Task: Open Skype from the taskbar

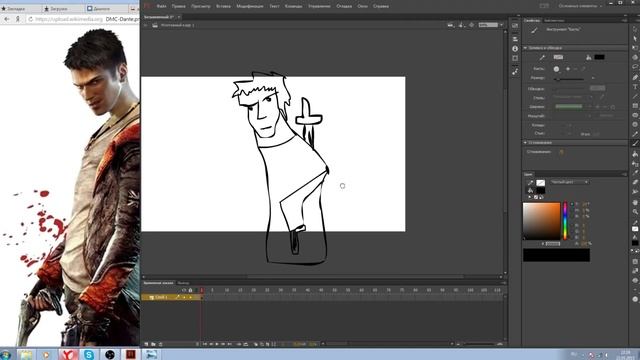Action: (89, 354)
